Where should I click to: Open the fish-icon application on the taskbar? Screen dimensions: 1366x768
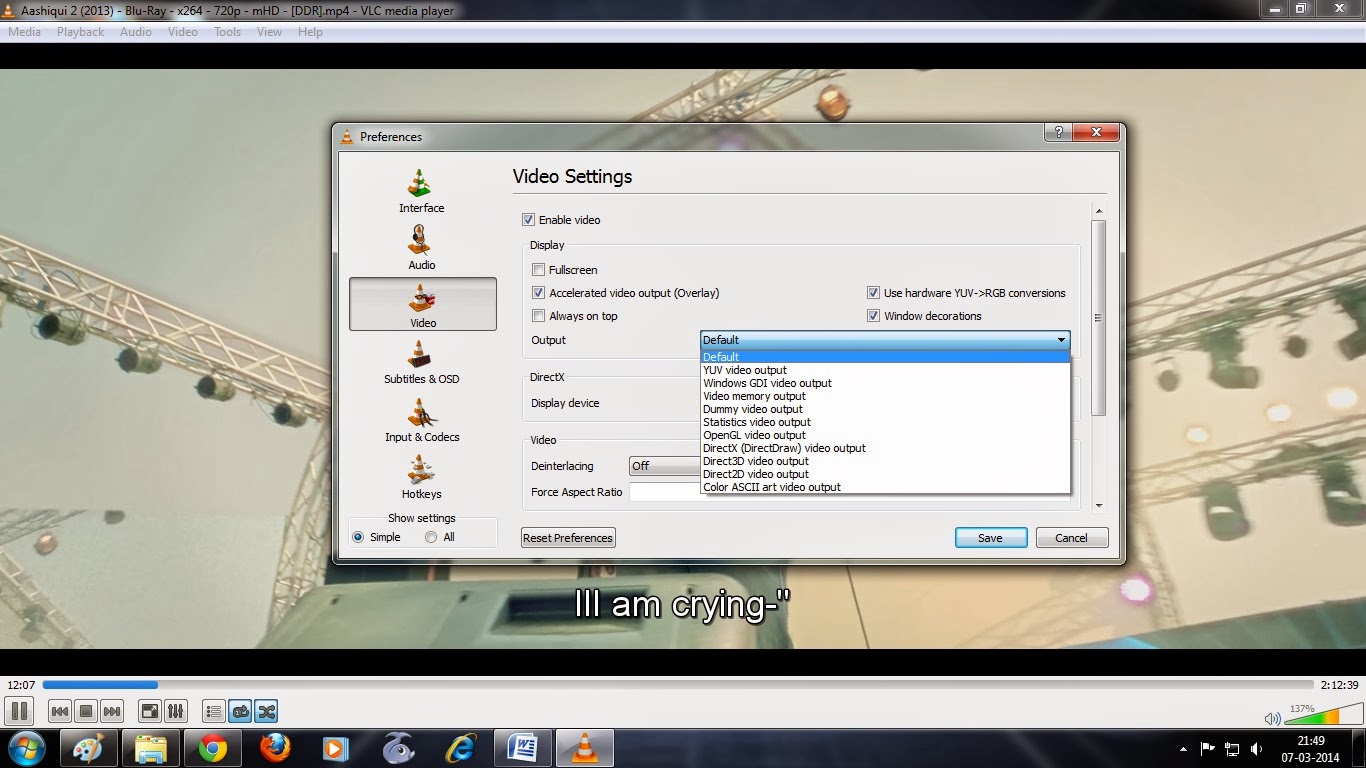pos(398,748)
